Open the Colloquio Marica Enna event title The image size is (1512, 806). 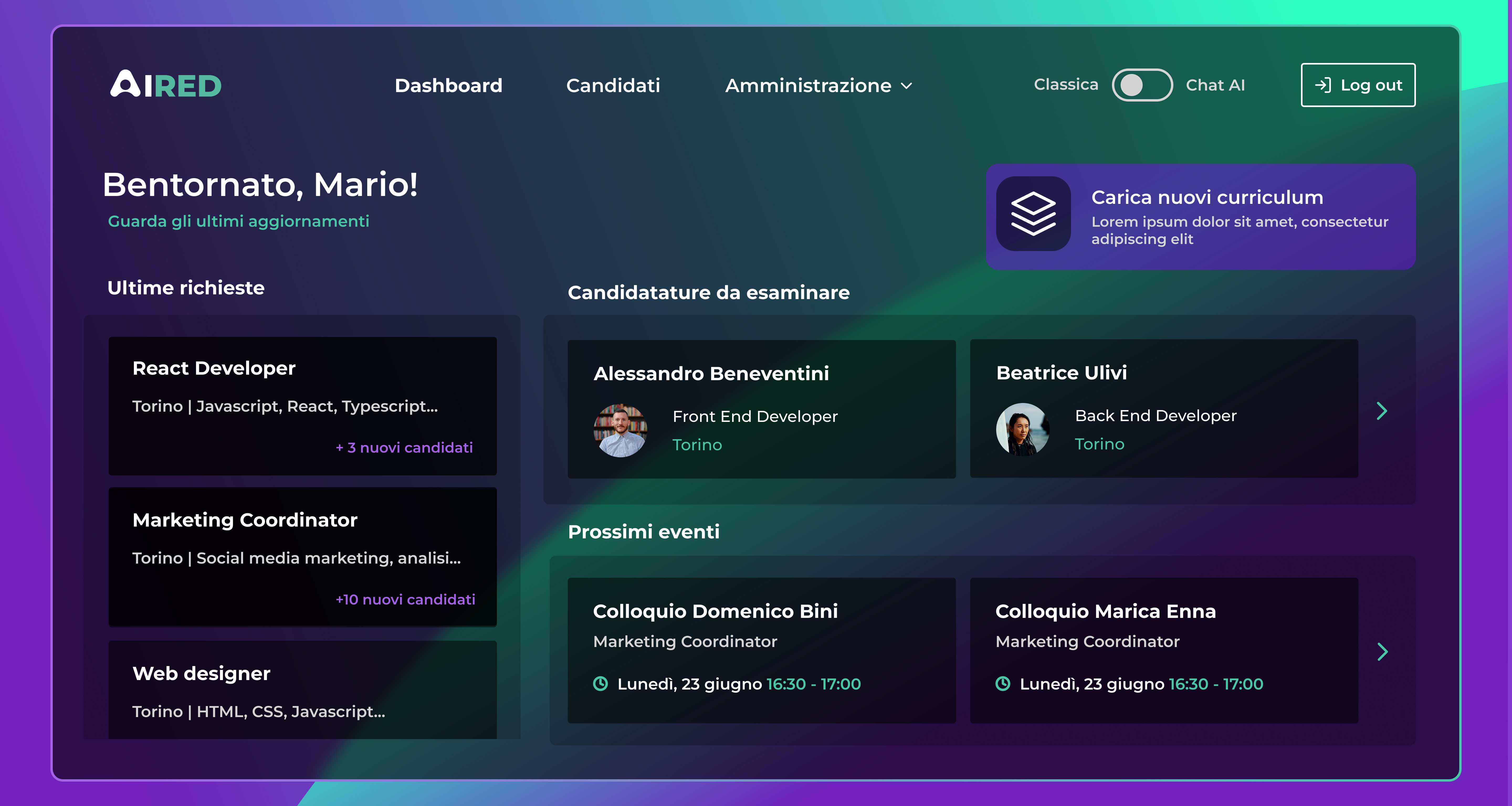1106,611
